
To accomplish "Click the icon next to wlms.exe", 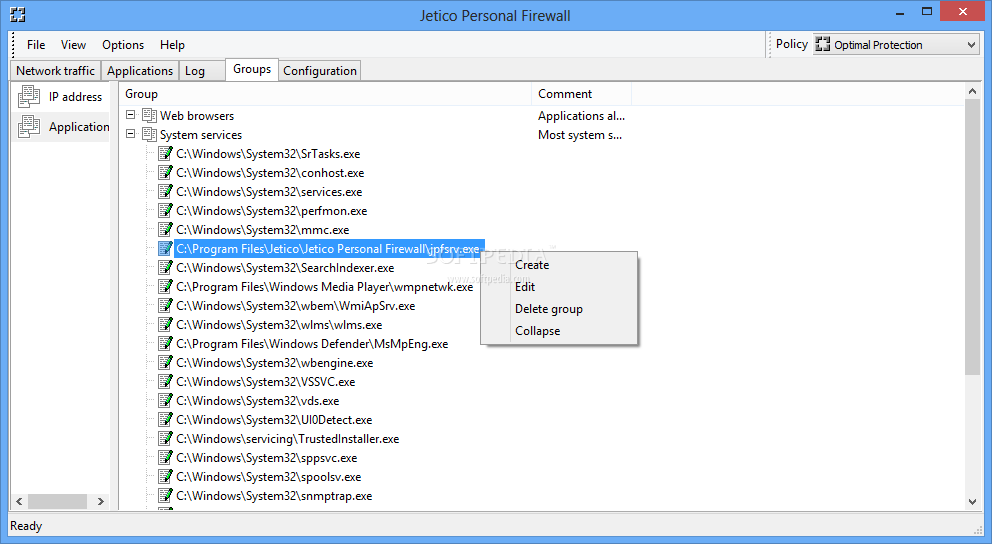I will click(165, 324).
